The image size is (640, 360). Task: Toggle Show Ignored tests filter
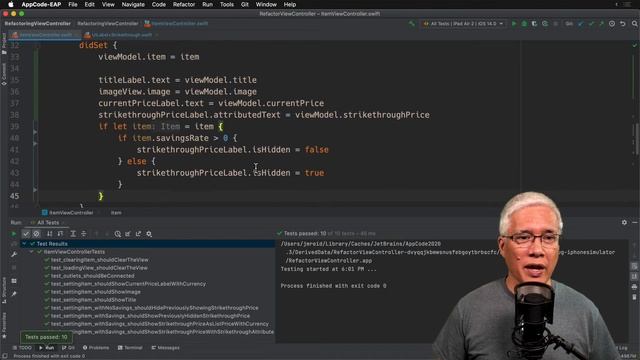(x=36, y=234)
